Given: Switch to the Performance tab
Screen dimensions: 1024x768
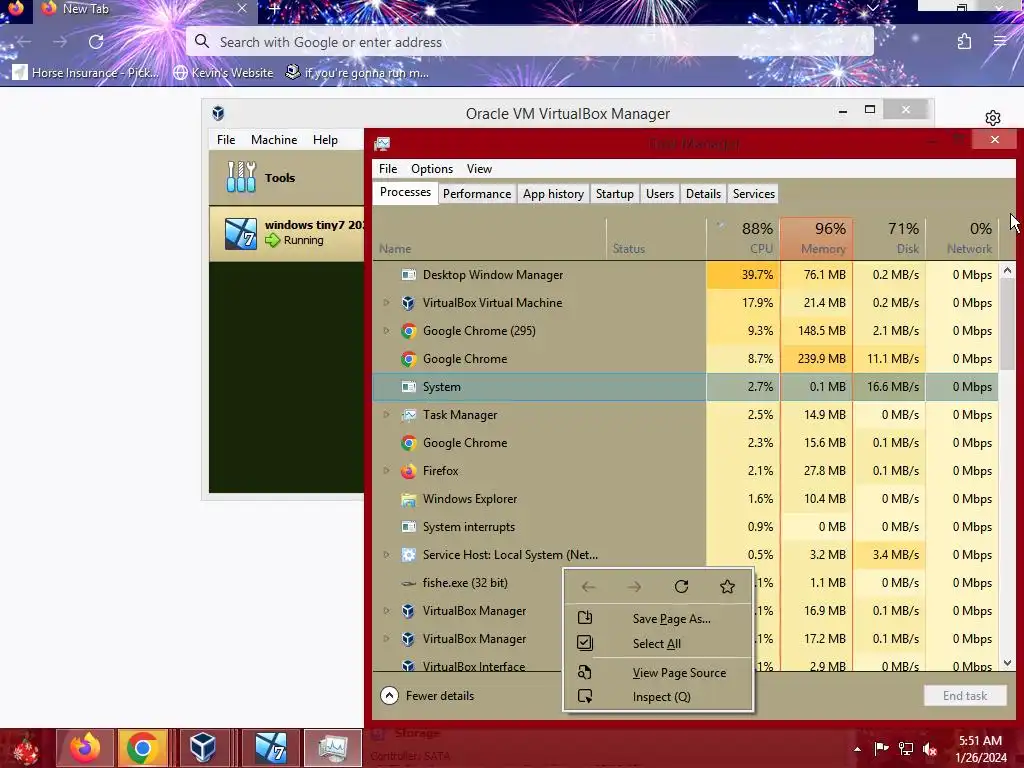Looking at the screenshot, I should coord(477,194).
